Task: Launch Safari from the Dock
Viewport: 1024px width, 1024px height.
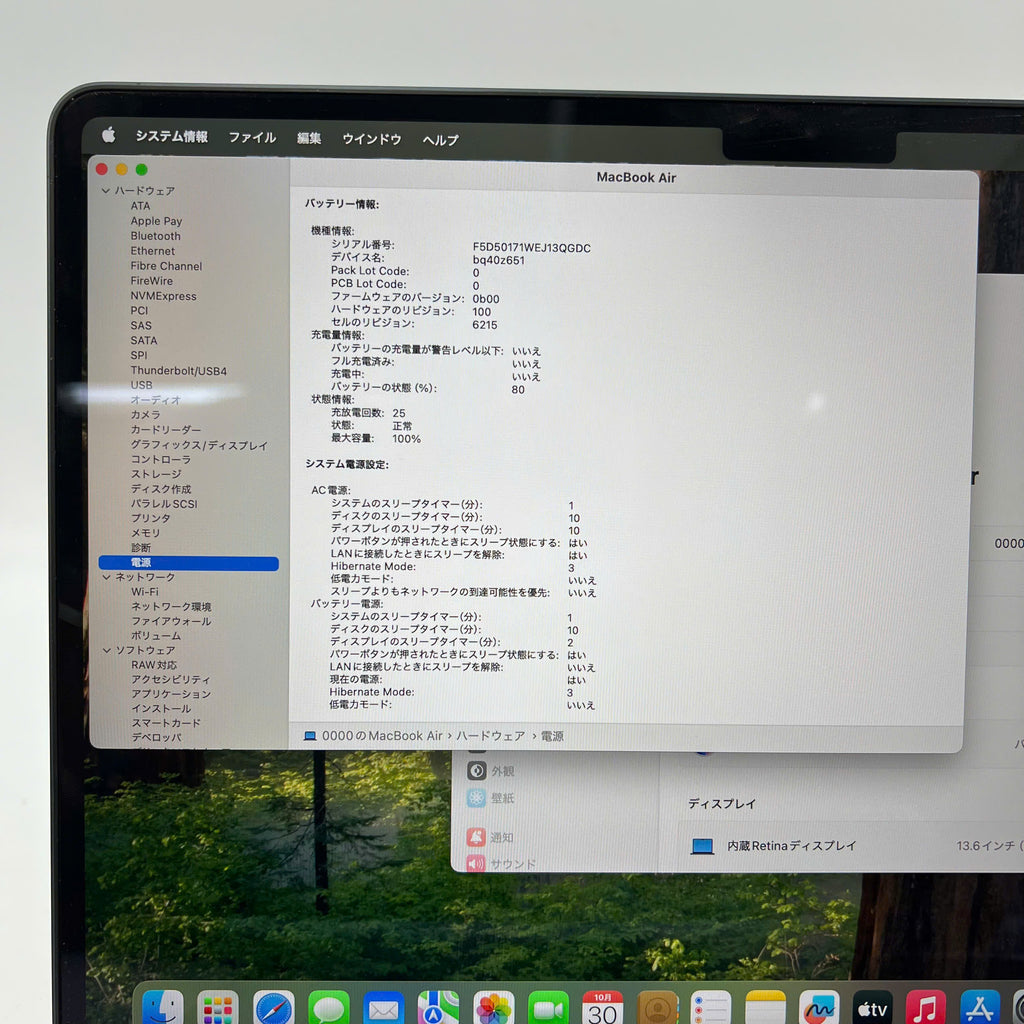Action: 273,1008
